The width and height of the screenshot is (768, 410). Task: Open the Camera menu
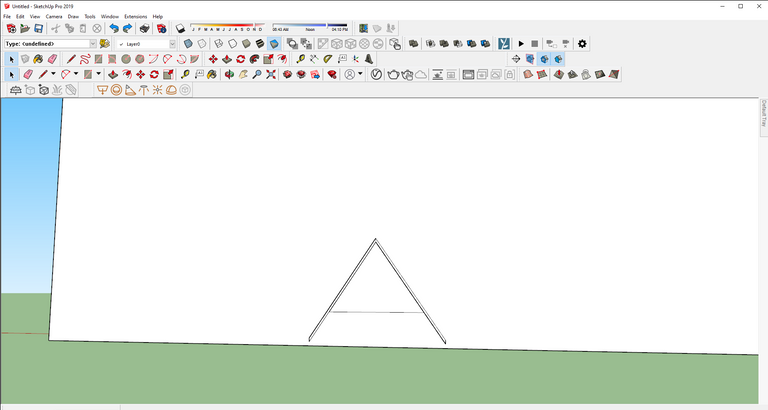[x=53, y=17]
